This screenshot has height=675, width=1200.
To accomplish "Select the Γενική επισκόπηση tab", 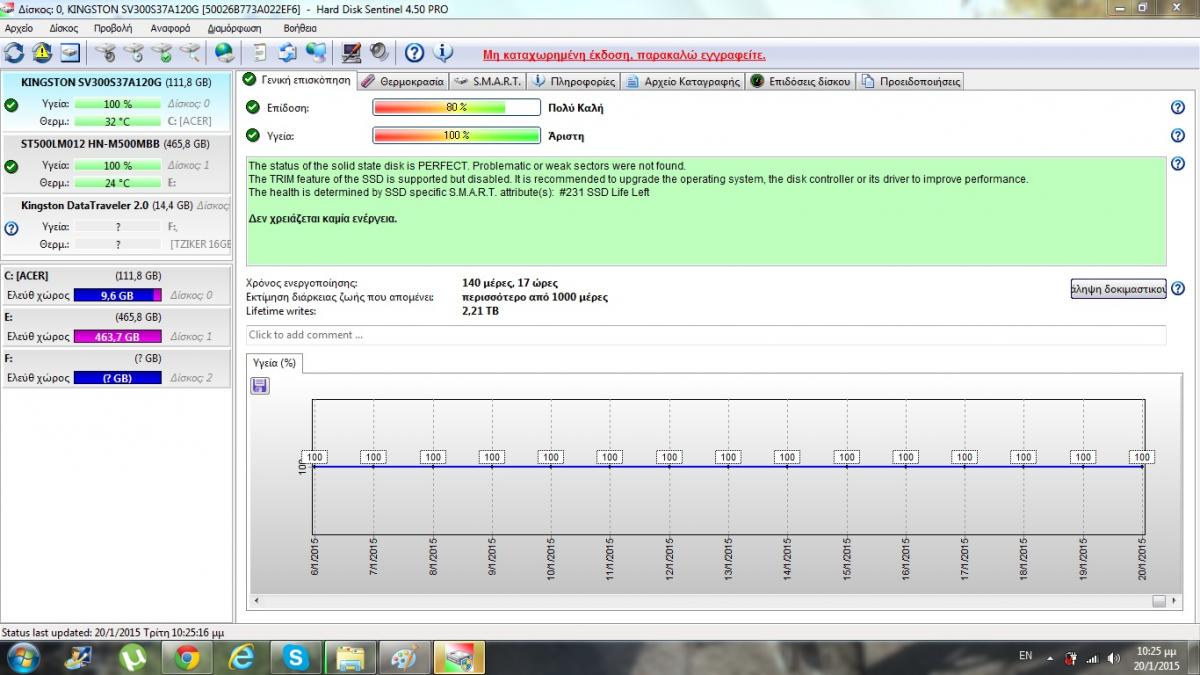I will [297, 79].
